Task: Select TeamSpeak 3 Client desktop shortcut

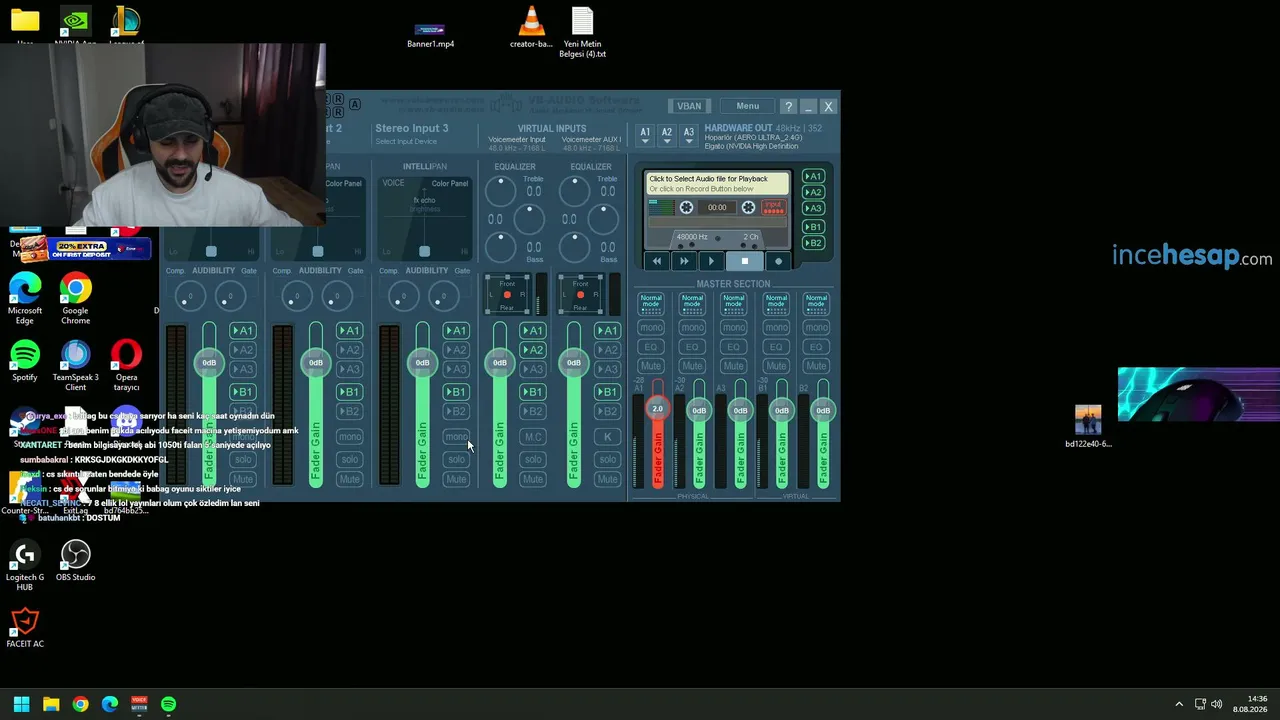Action: [75, 365]
